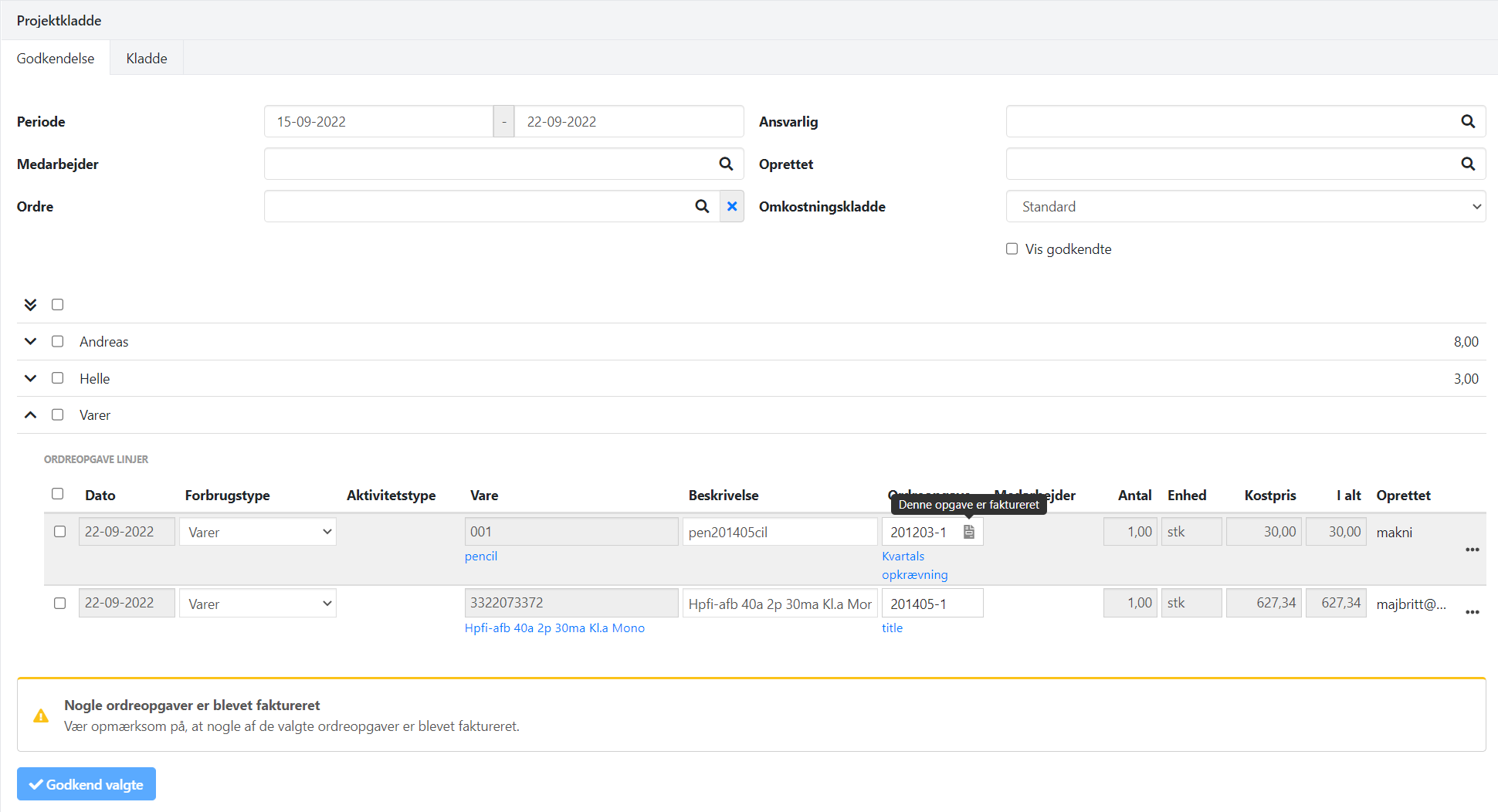Select the checkbox for the 3322073372 line
The height and width of the screenshot is (812, 1498).
click(x=59, y=603)
